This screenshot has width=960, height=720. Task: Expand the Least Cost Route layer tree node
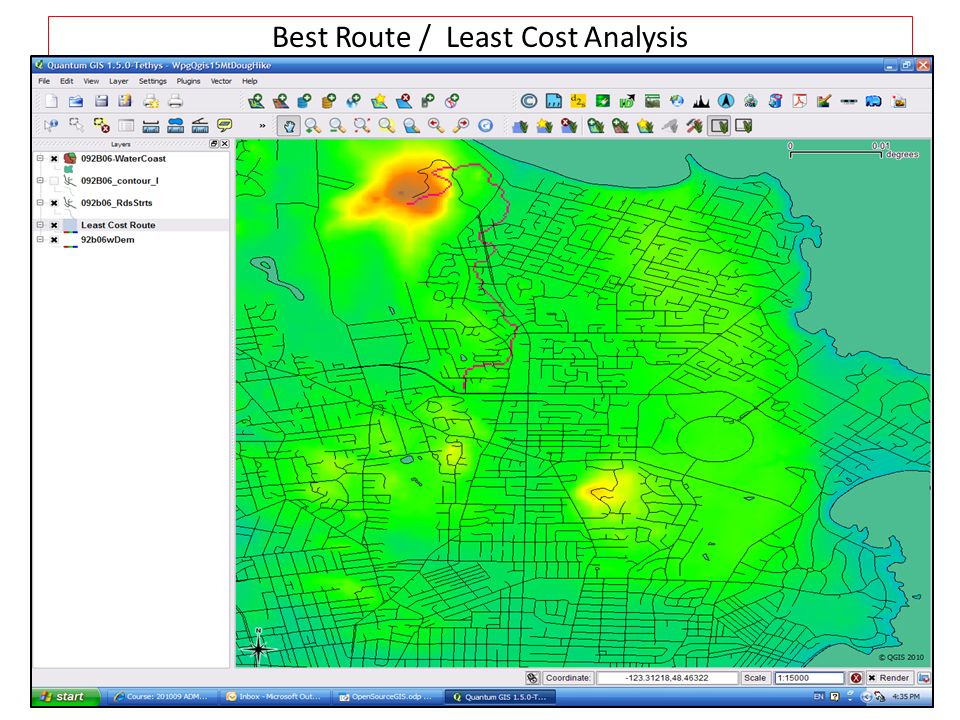(x=40, y=225)
